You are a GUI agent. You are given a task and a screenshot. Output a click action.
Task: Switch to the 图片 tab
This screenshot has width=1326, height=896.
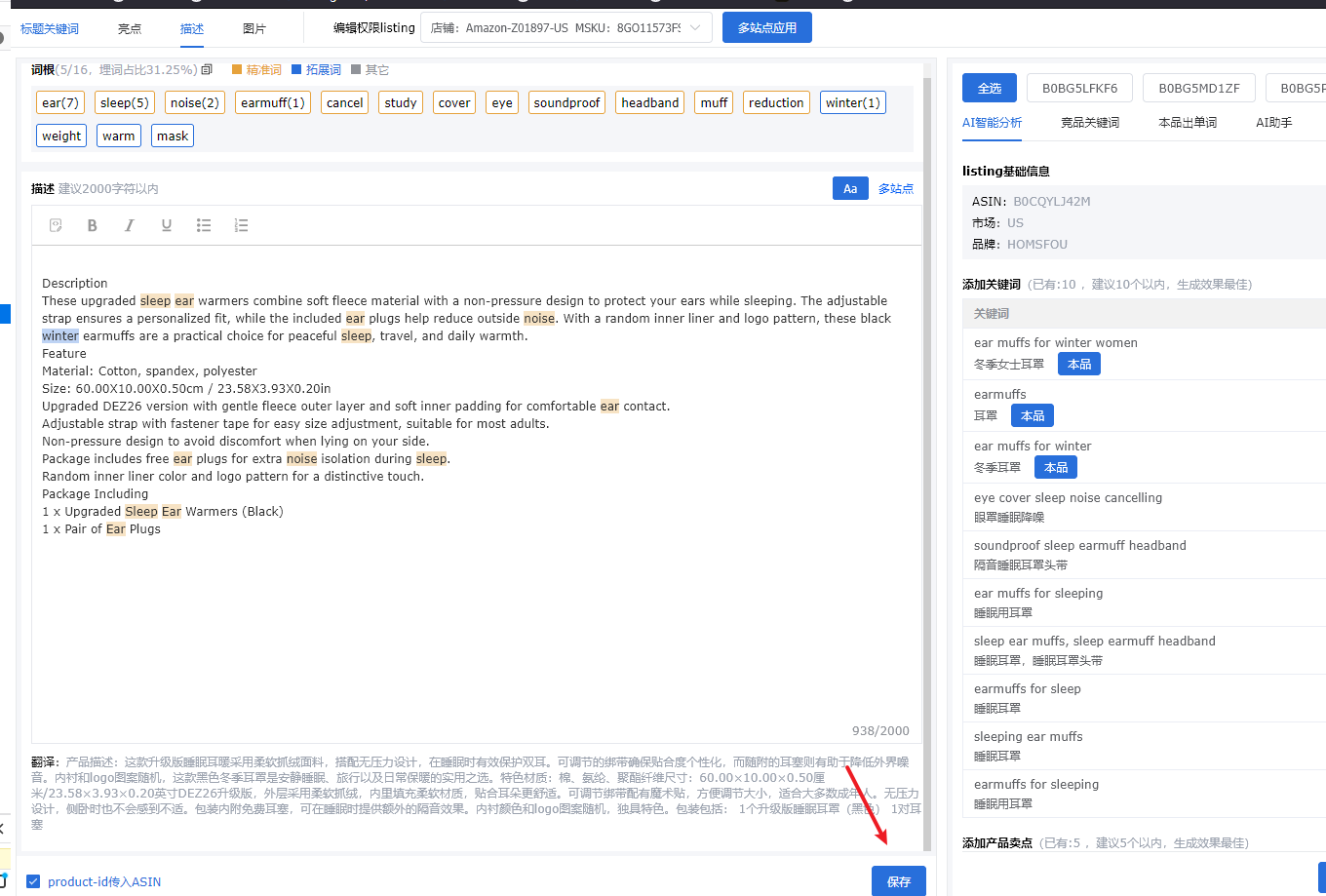click(254, 28)
